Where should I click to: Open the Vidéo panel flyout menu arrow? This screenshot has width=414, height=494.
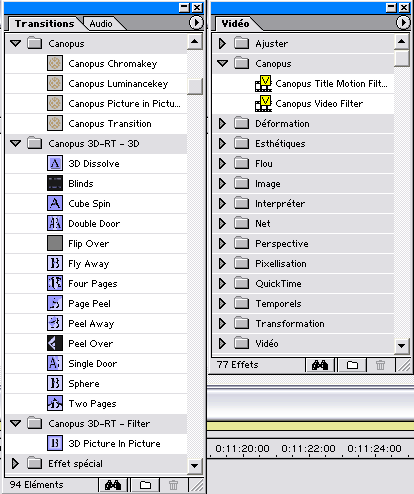coord(403,23)
